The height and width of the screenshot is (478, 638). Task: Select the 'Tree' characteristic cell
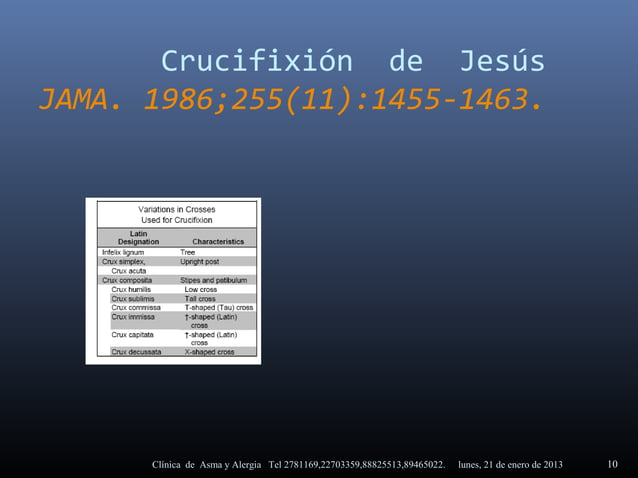point(188,252)
